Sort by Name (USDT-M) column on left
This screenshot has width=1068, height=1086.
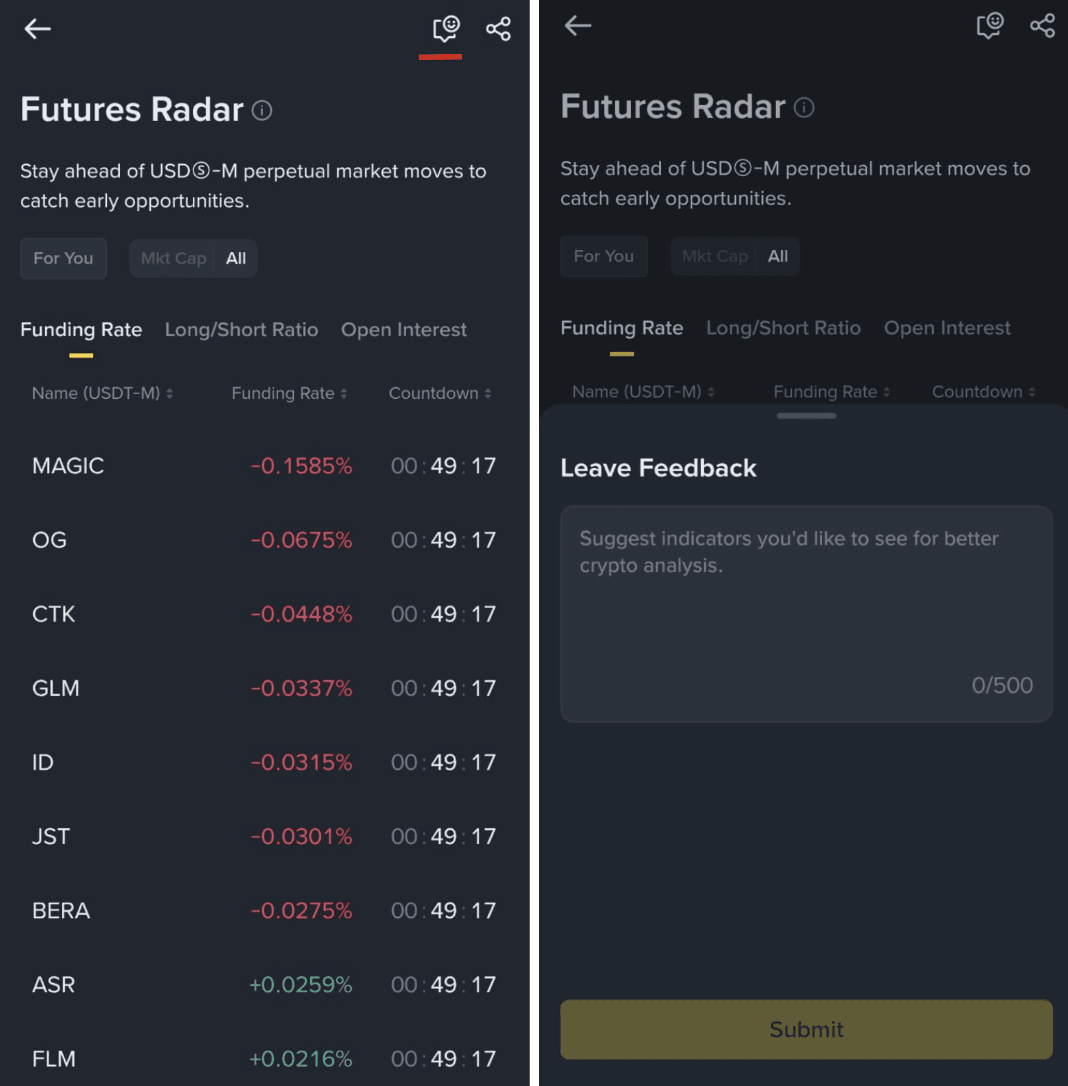102,393
